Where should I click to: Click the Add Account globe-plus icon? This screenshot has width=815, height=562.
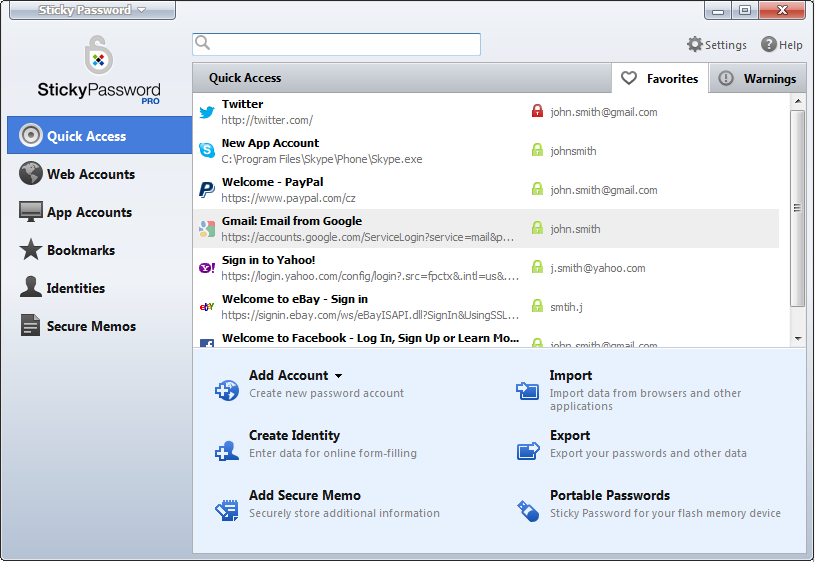click(x=227, y=390)
